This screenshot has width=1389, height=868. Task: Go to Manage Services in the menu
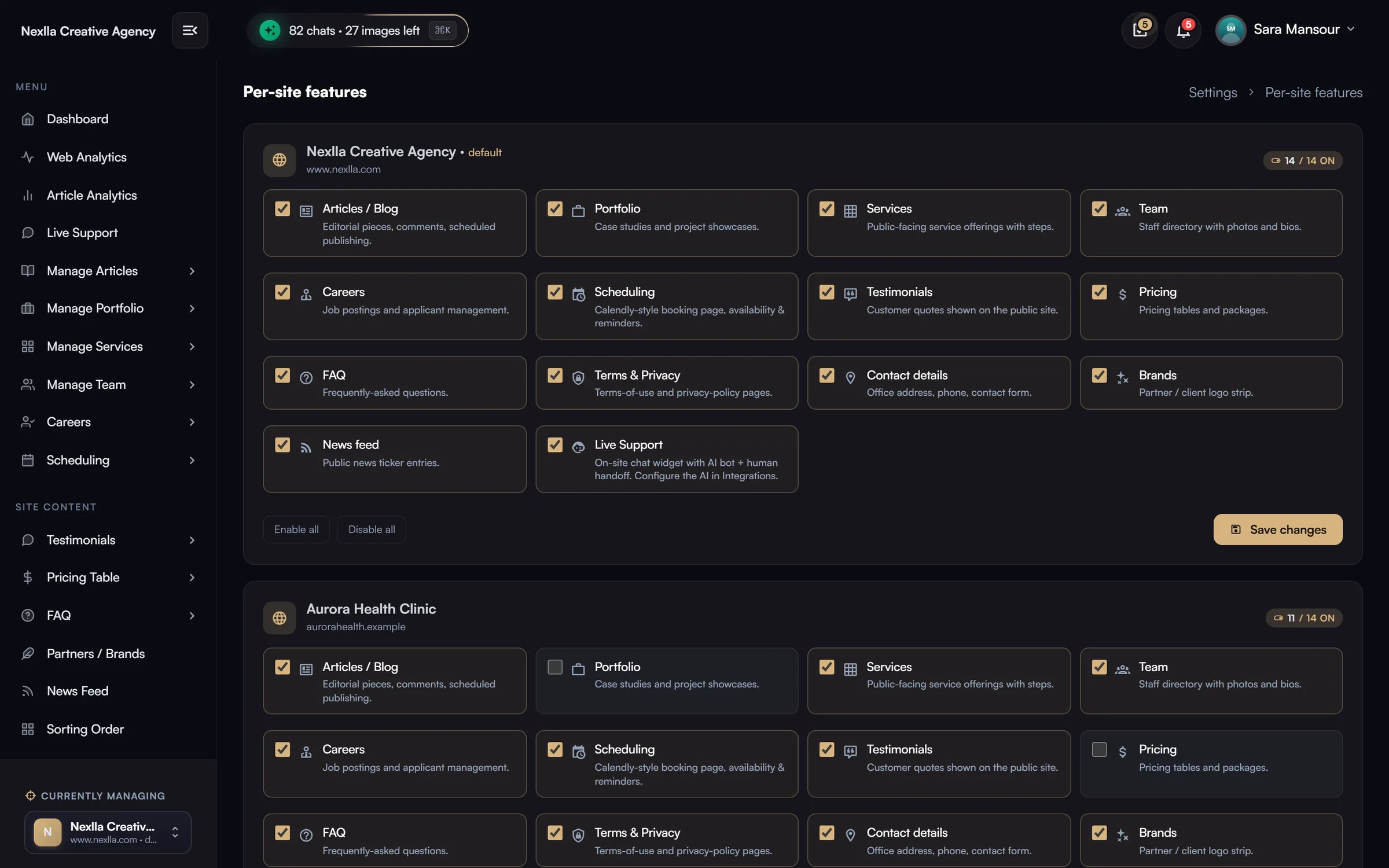coord(108,347)
